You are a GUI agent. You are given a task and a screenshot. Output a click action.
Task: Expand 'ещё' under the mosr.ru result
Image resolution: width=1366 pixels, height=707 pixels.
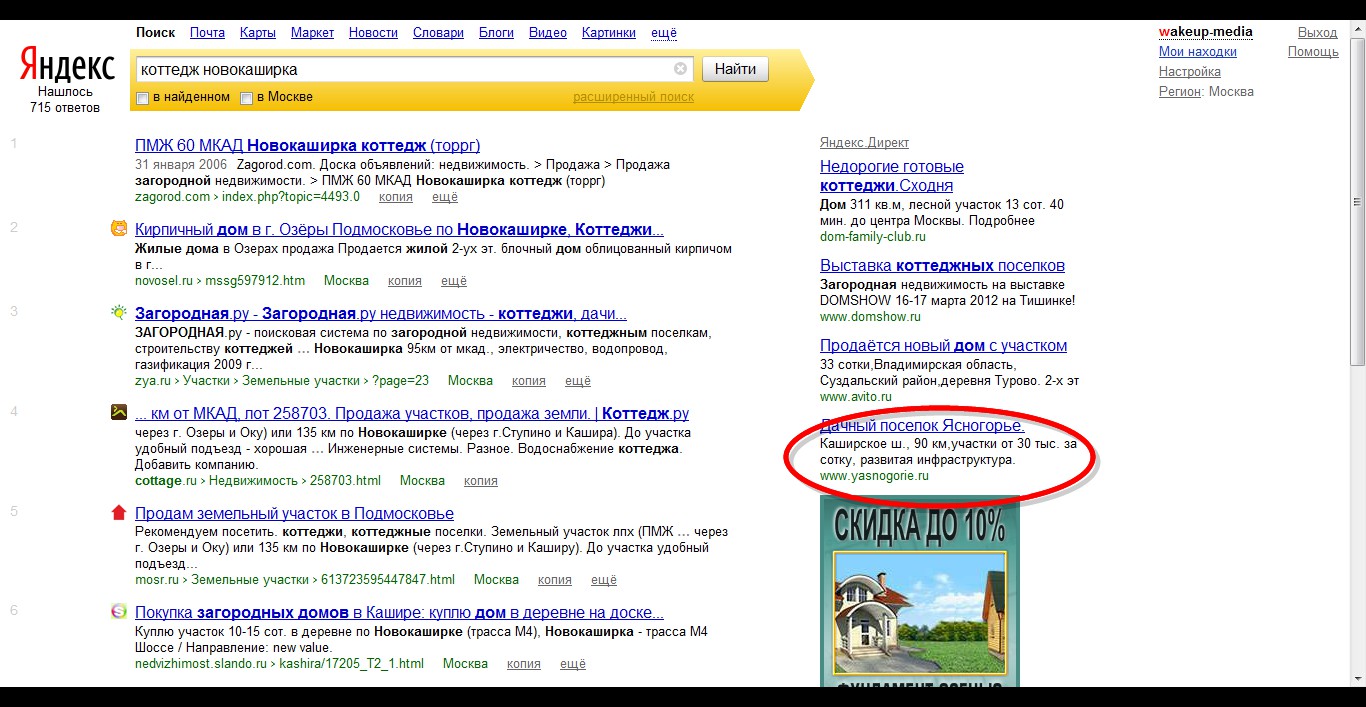pos(604,580)
